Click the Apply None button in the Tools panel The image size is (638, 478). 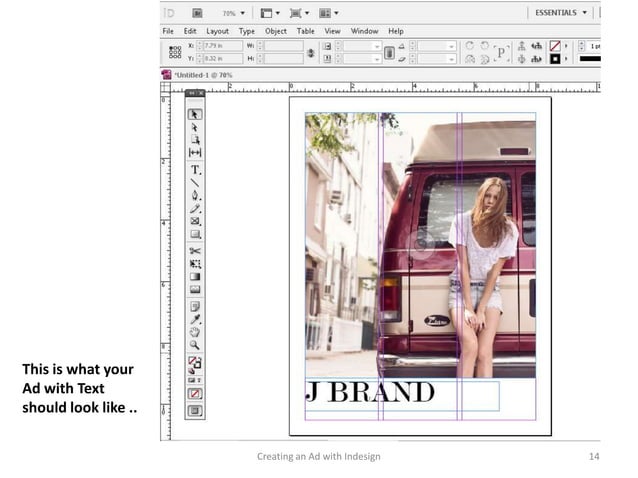pos(195,394)
